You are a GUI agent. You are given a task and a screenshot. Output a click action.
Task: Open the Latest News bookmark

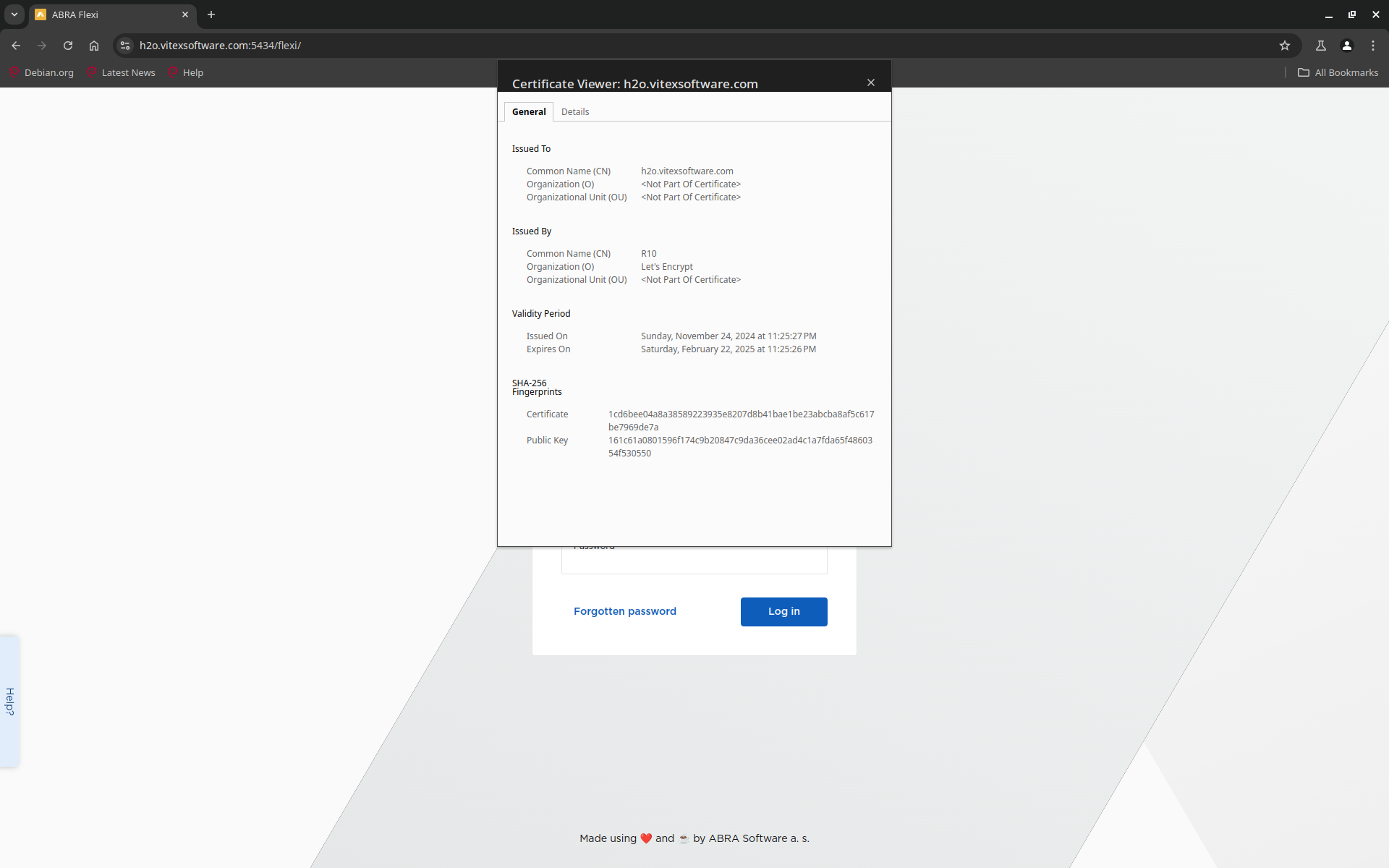[x=122, y=72]
